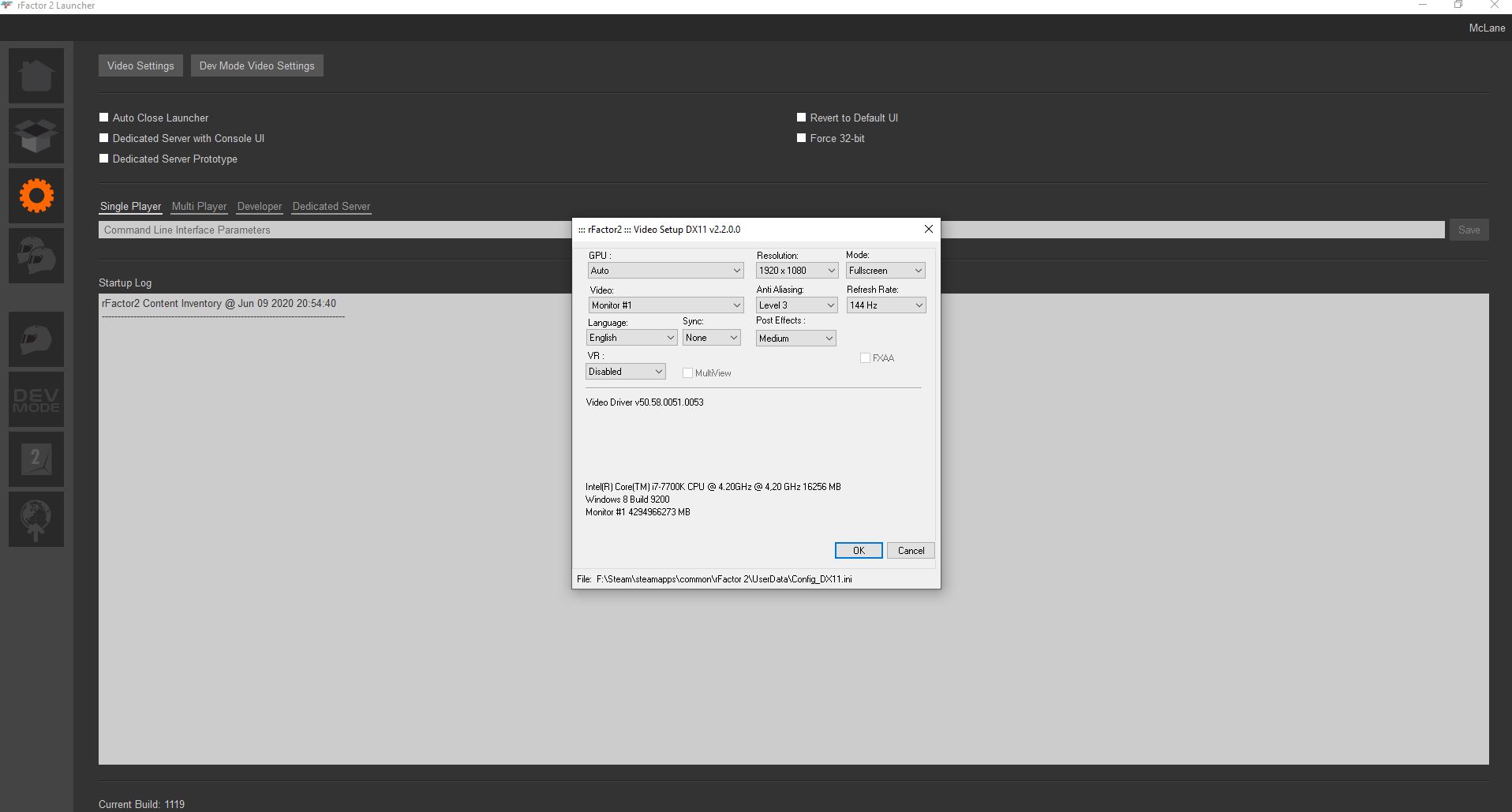Click the sidebar icon showing number 2
This screenshot has width=1512, height=812.
point(36,459)
